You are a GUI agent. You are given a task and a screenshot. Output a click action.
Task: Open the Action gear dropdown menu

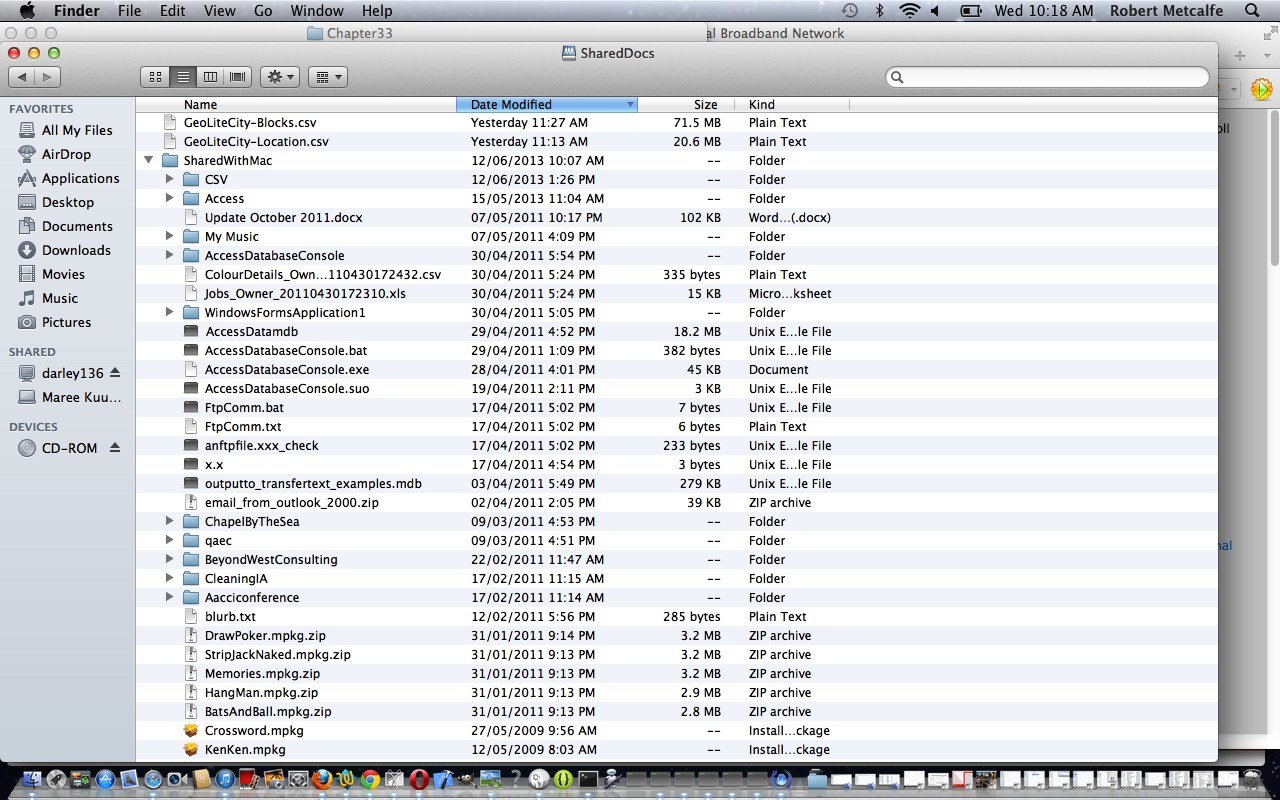[x=279, y=77]
